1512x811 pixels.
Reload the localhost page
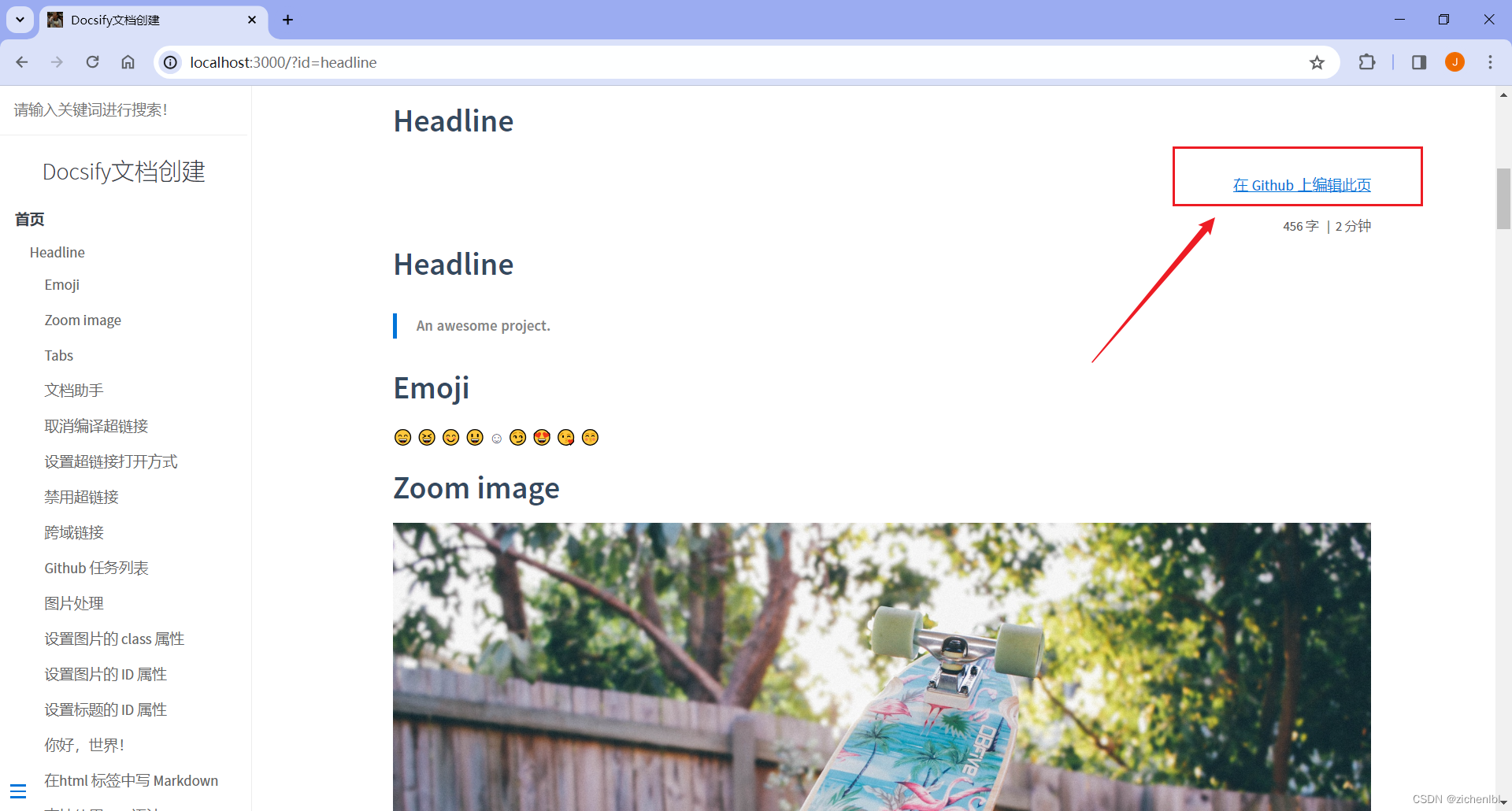92,62
